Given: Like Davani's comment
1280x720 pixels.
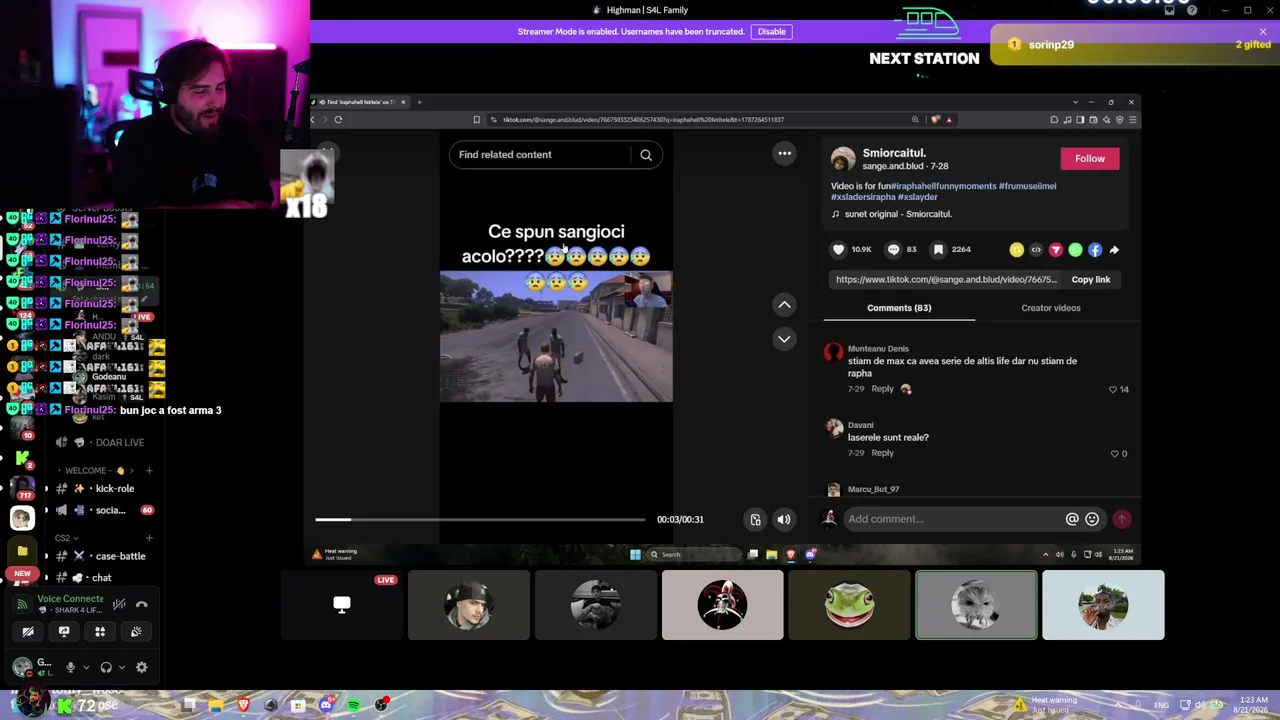Looking at the screenshot, I should click(x=1113, y=454).
